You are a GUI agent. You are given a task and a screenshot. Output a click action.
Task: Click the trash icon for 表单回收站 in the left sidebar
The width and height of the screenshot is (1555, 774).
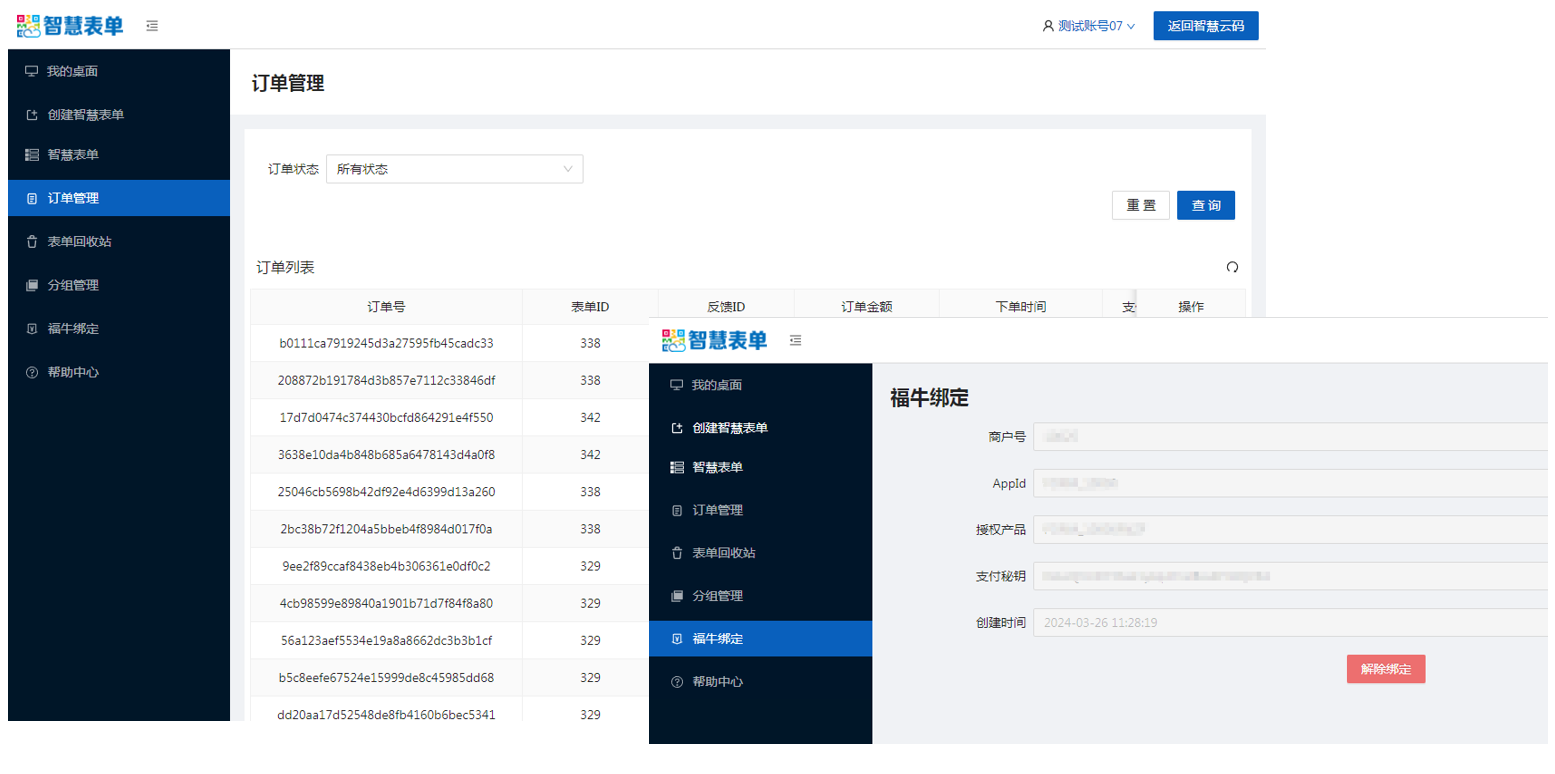(31, 242)
